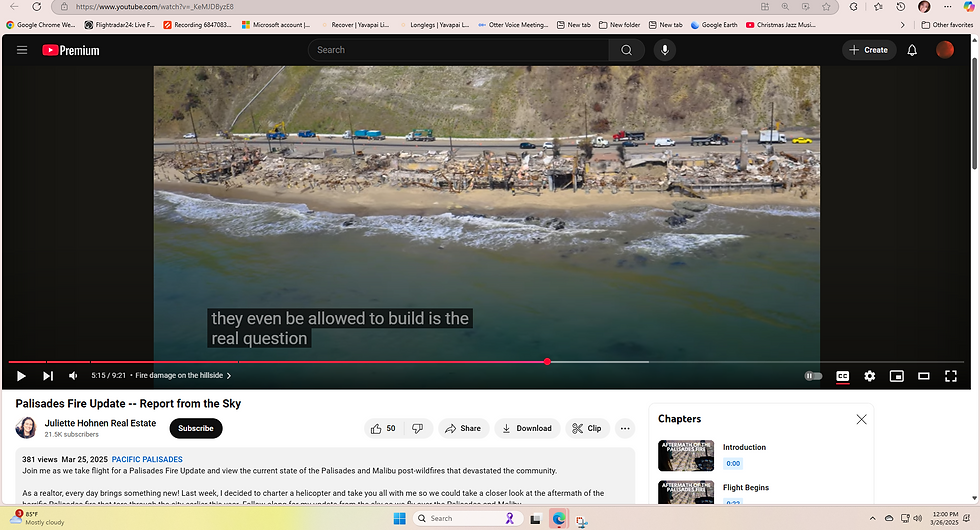Viewport: 980px width, 530px height.
Task: Mute the video volume
Action: 74,376
